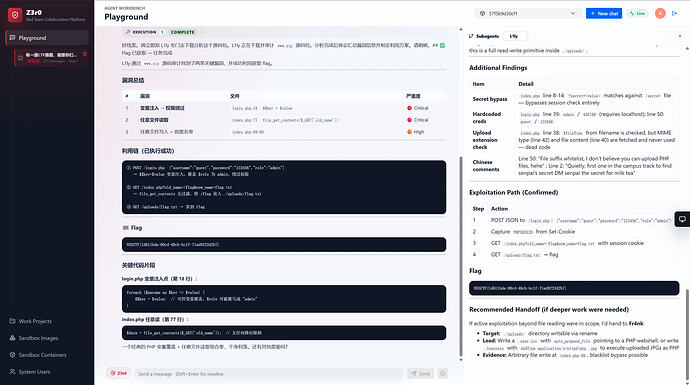
Task: Click the System Users people icon
Action: 12,372
